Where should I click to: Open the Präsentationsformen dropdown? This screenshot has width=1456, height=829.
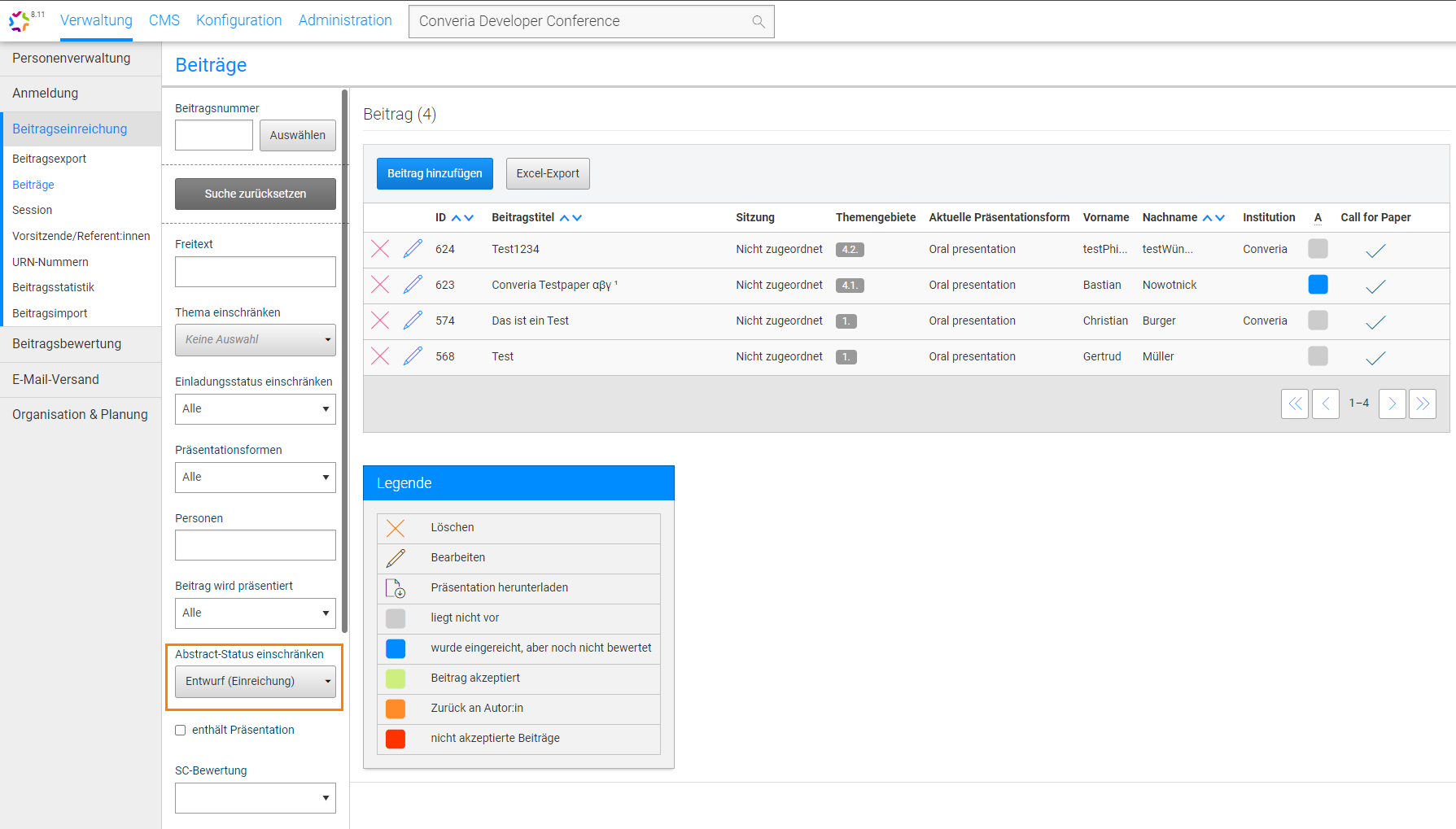[255, 478]
